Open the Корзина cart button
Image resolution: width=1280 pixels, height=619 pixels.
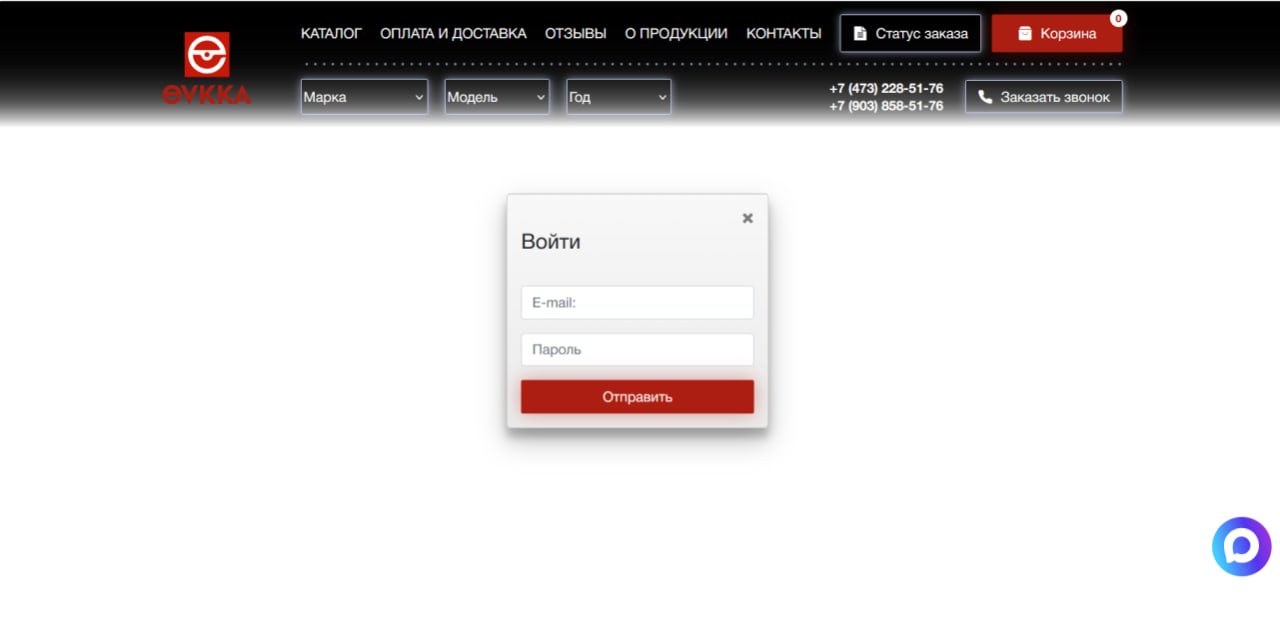pos(1057,33)
